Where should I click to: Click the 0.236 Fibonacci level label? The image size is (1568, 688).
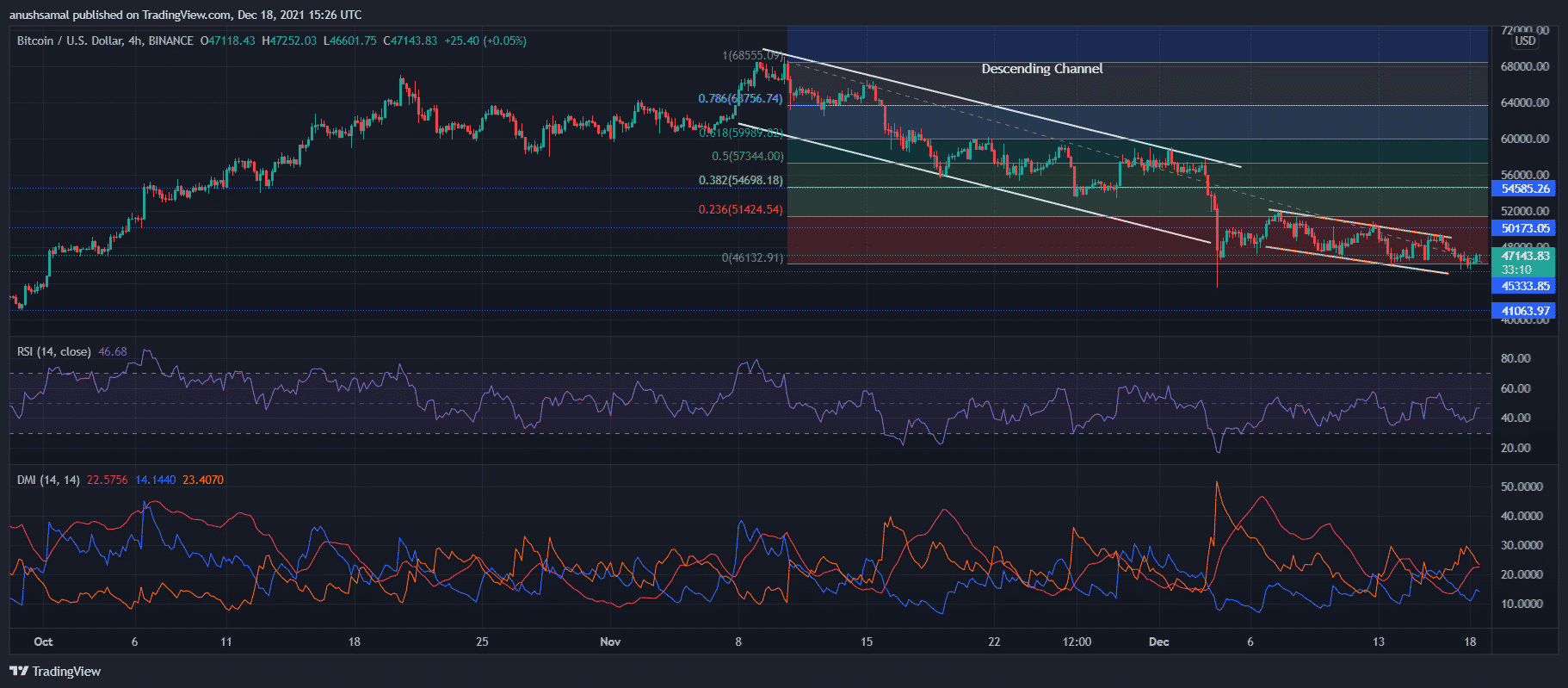coord(740,209)
